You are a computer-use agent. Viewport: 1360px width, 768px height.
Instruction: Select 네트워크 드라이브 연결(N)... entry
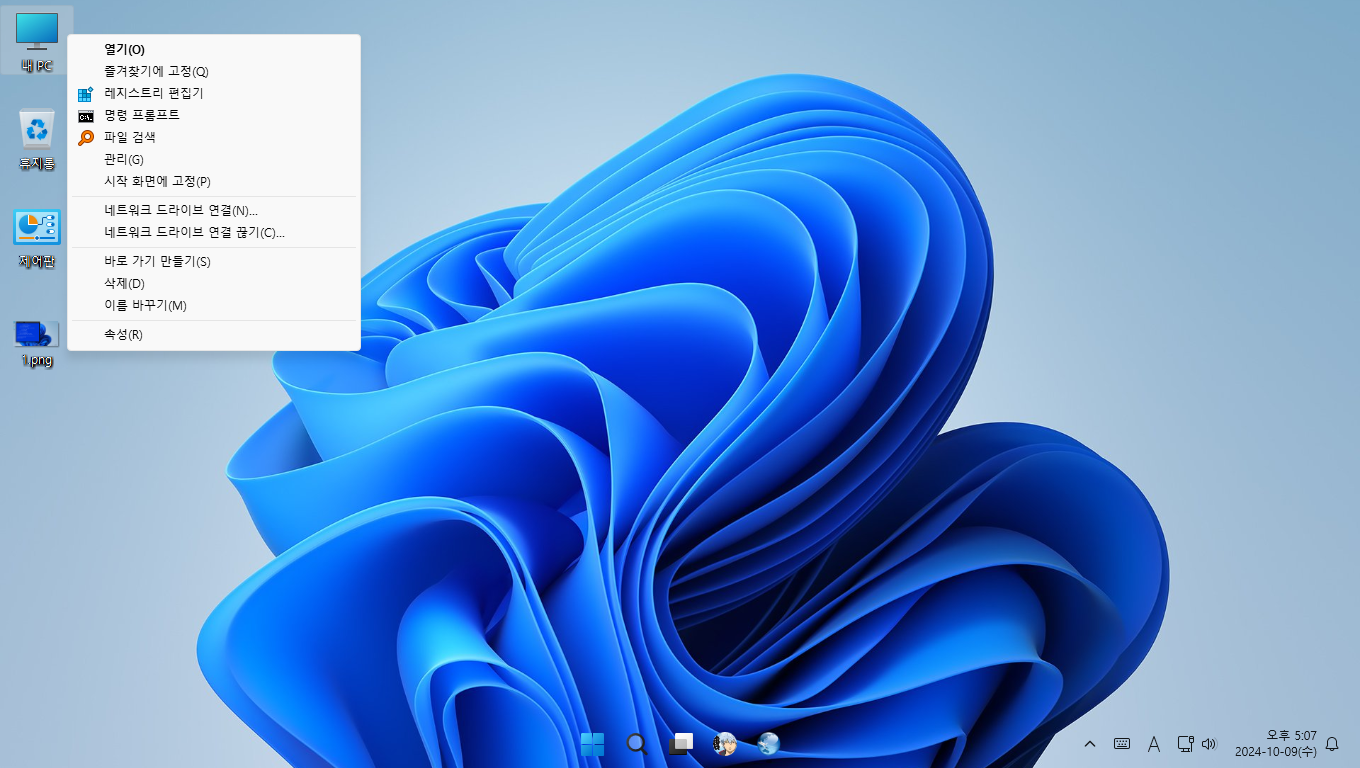click(x=214, y=210)
